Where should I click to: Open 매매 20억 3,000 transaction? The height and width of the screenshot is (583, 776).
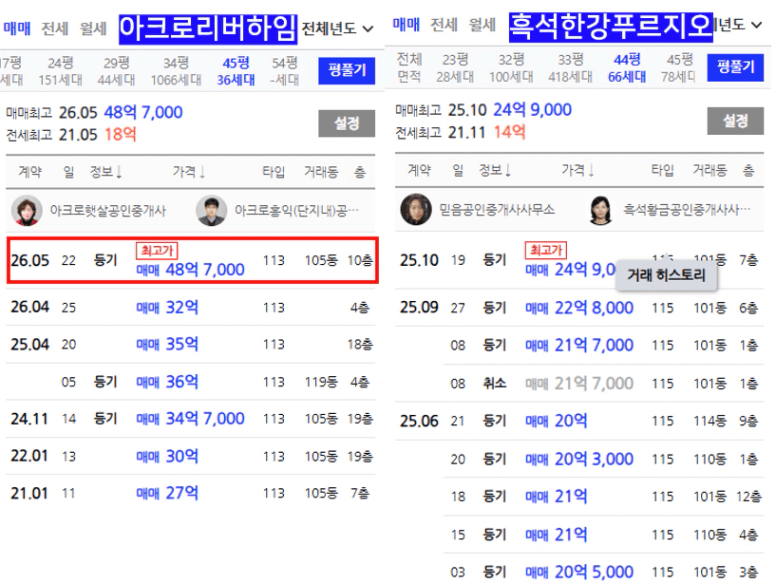click(x=579, y=459)
